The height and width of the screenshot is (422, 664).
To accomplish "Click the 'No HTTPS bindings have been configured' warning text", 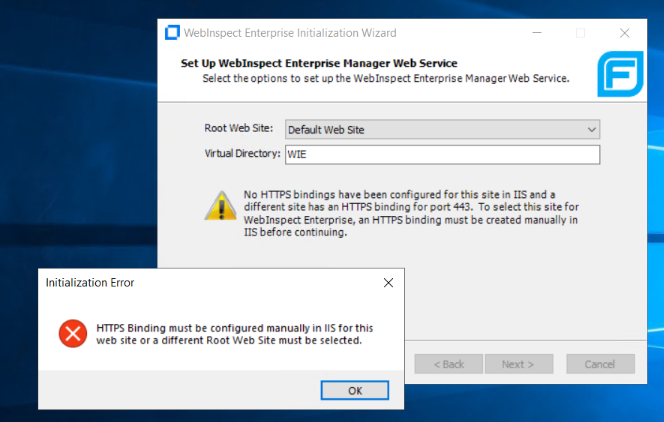I will coord(411,213).
